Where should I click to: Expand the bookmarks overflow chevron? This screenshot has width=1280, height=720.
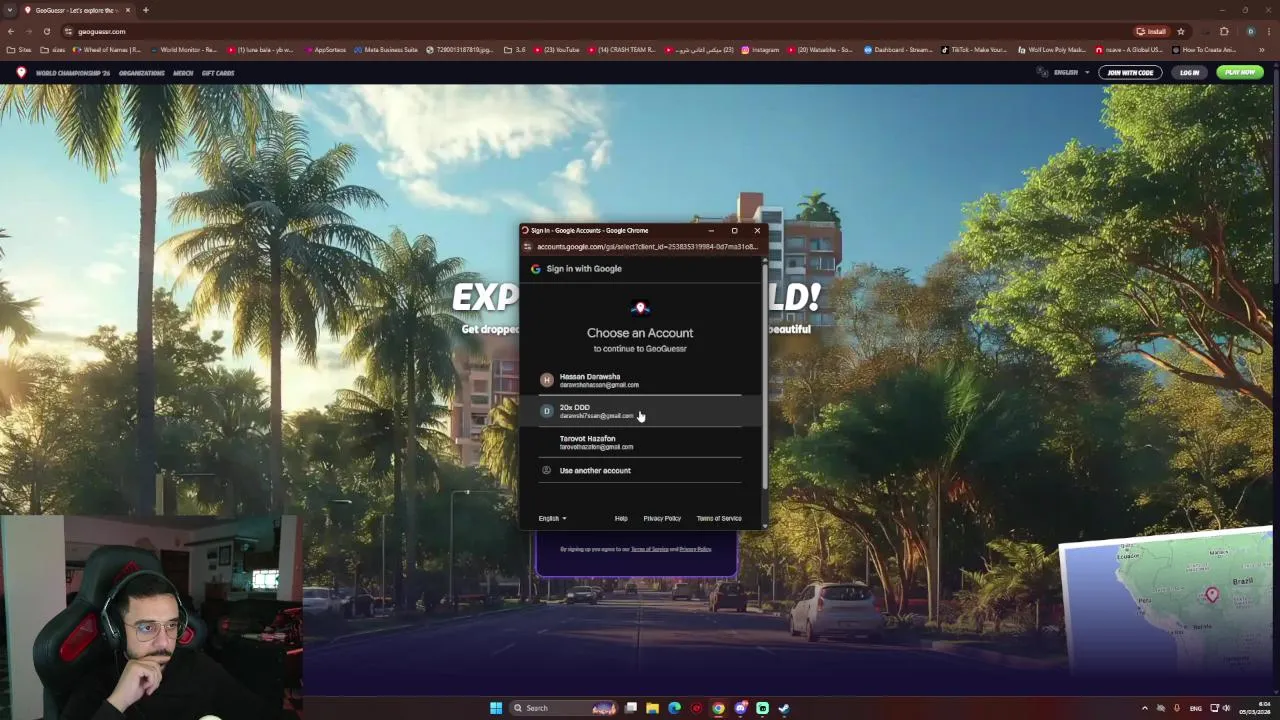[1263, 49]
